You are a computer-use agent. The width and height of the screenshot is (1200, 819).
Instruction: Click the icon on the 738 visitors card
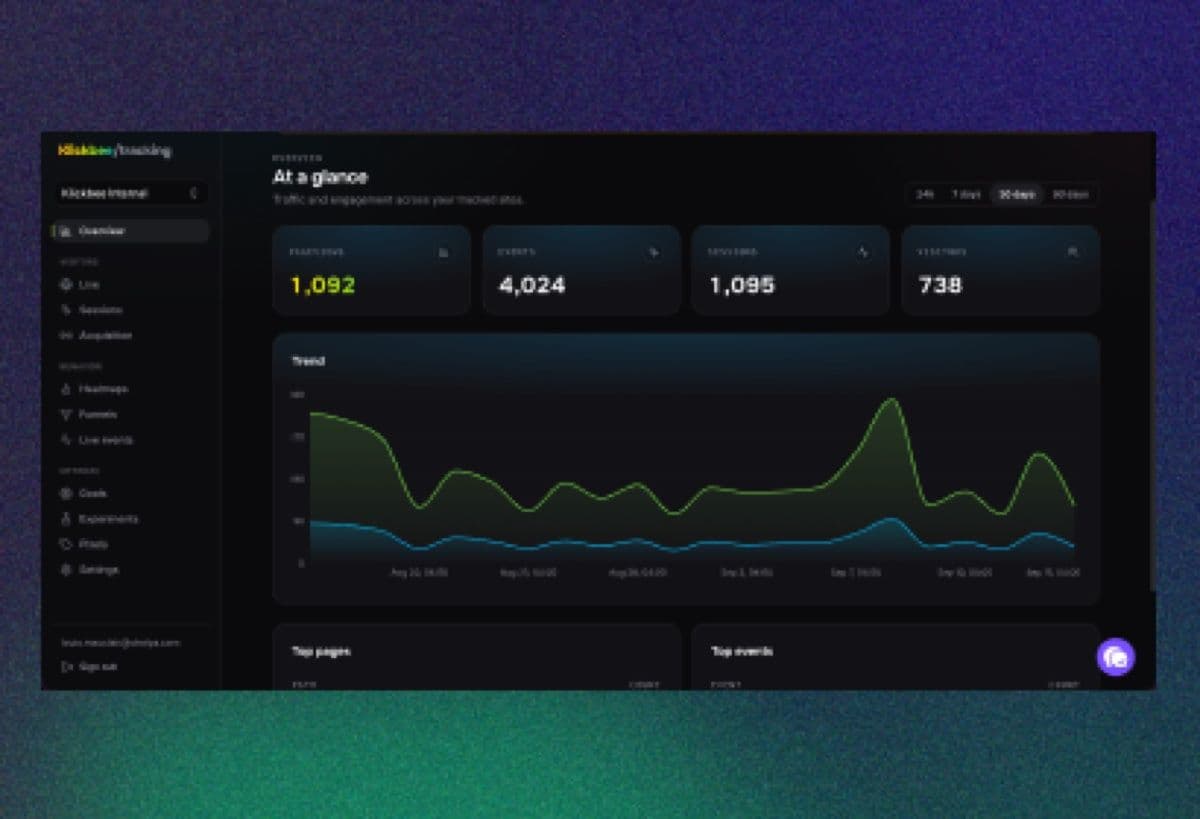(x=1073, y=253)
